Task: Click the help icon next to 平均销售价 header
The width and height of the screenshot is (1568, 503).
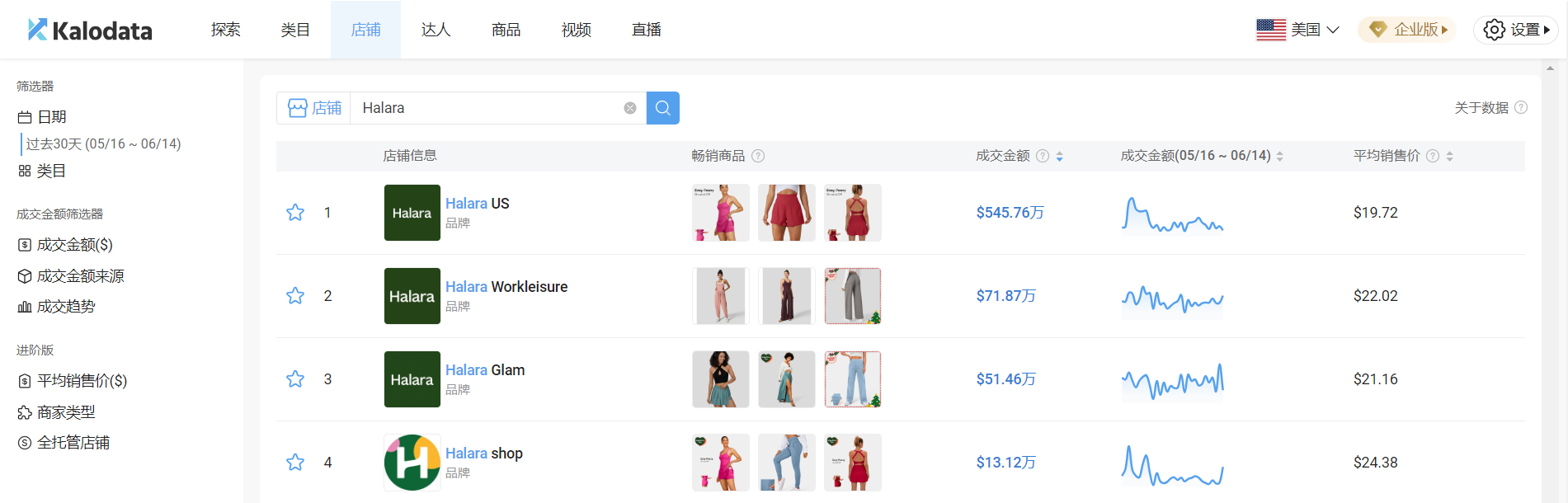Action: click(x=1433, y=156)
